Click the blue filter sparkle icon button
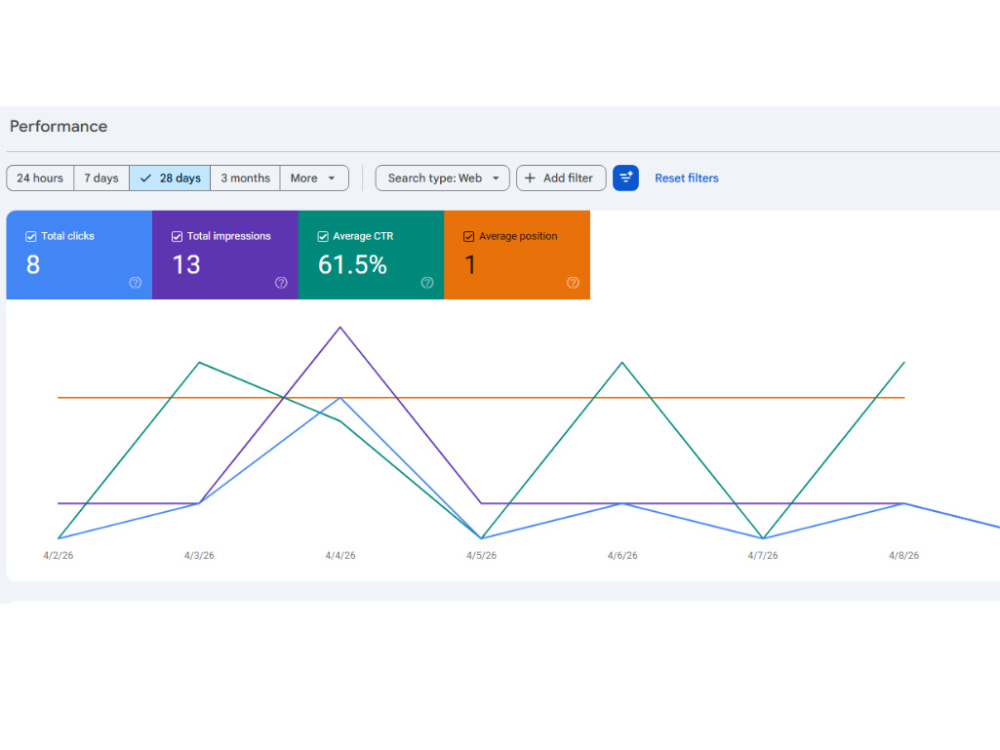1000x750 pixels. [626, 178]
